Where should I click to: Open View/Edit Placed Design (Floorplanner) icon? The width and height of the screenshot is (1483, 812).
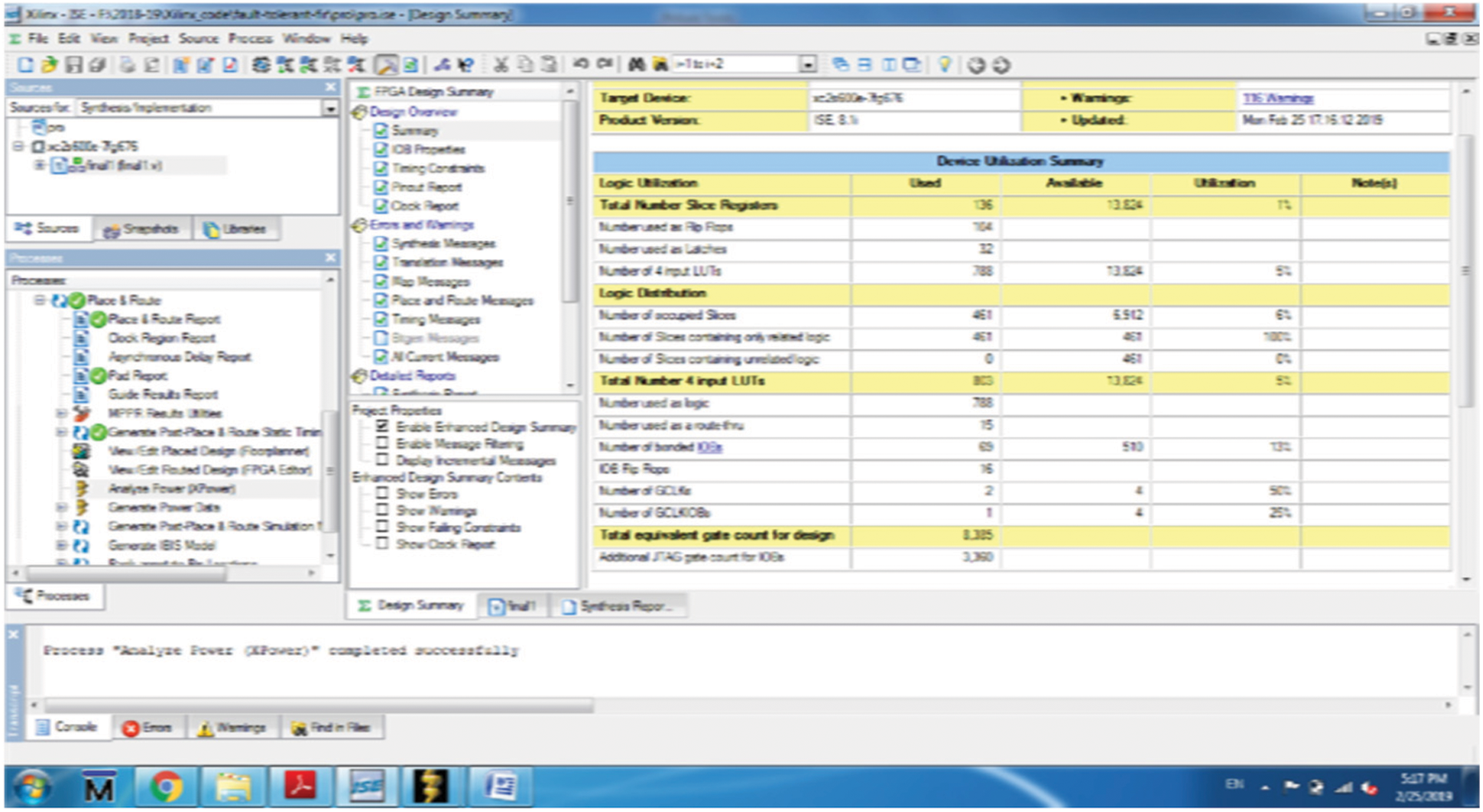point(81,451)
